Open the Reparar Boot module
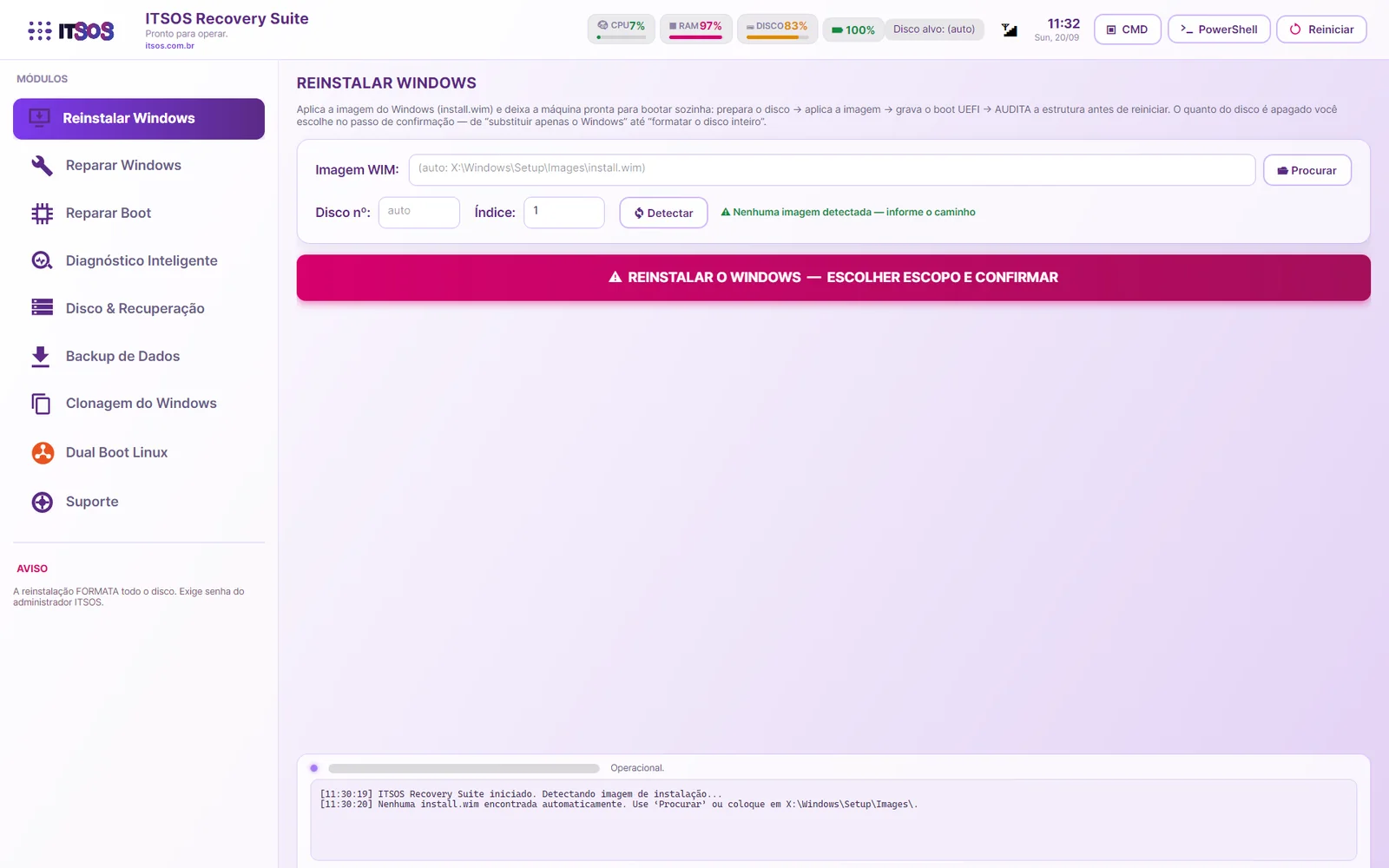The image size is (1389, 868). pos(139,214)
